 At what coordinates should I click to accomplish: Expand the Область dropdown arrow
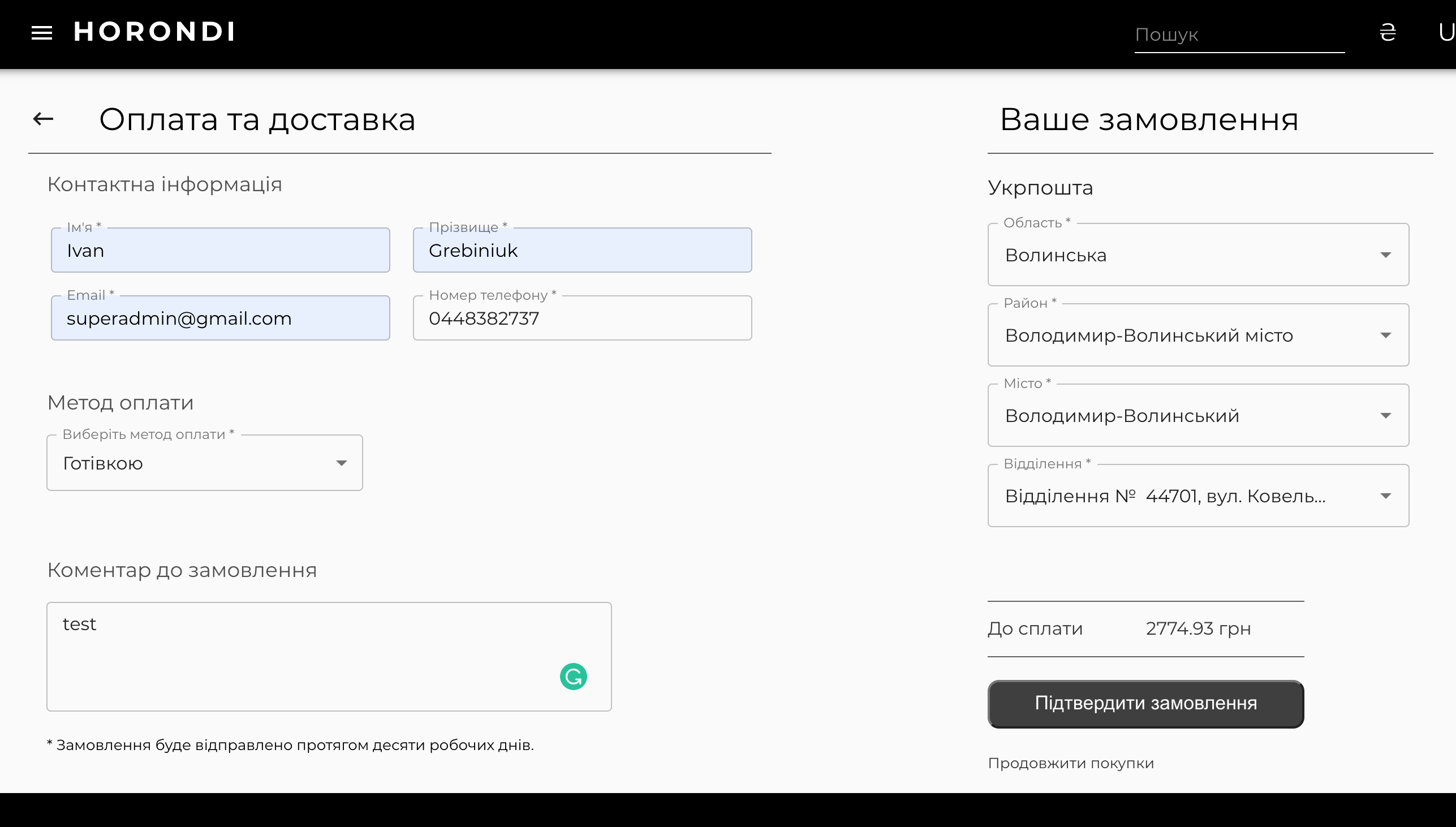[x=1385, y=255]
